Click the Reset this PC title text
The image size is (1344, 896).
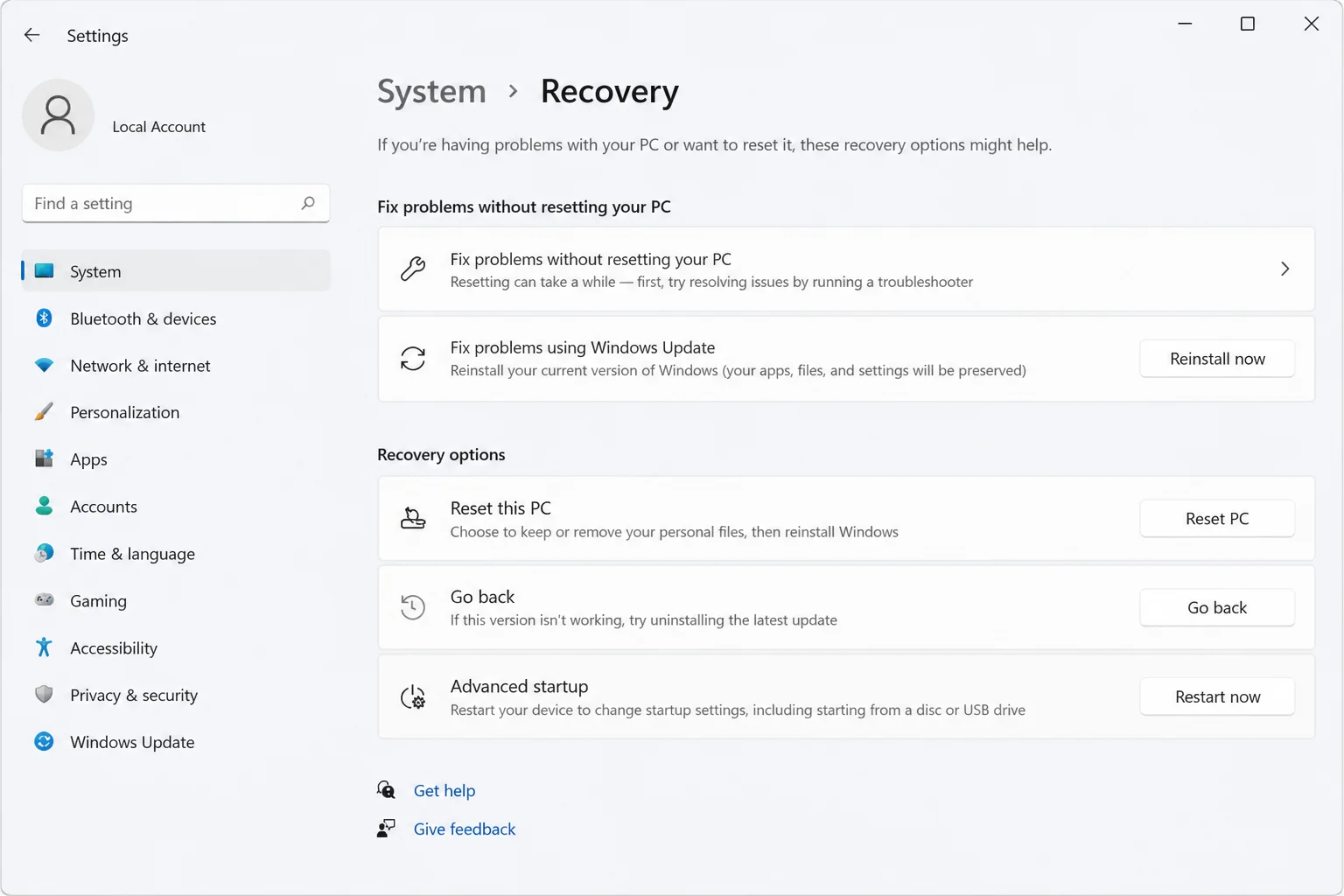500,508
